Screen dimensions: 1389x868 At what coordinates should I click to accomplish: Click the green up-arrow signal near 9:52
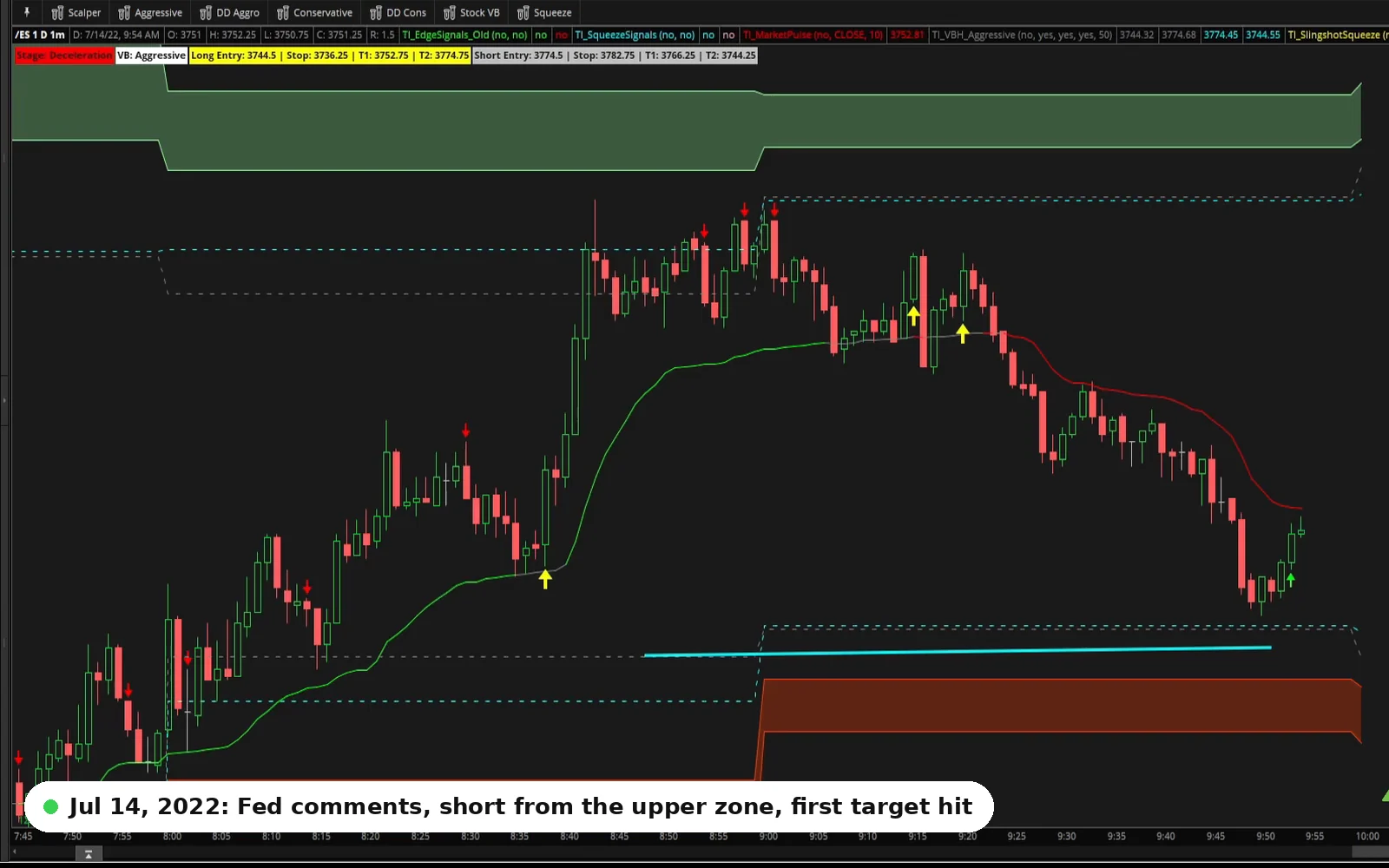1291,579
